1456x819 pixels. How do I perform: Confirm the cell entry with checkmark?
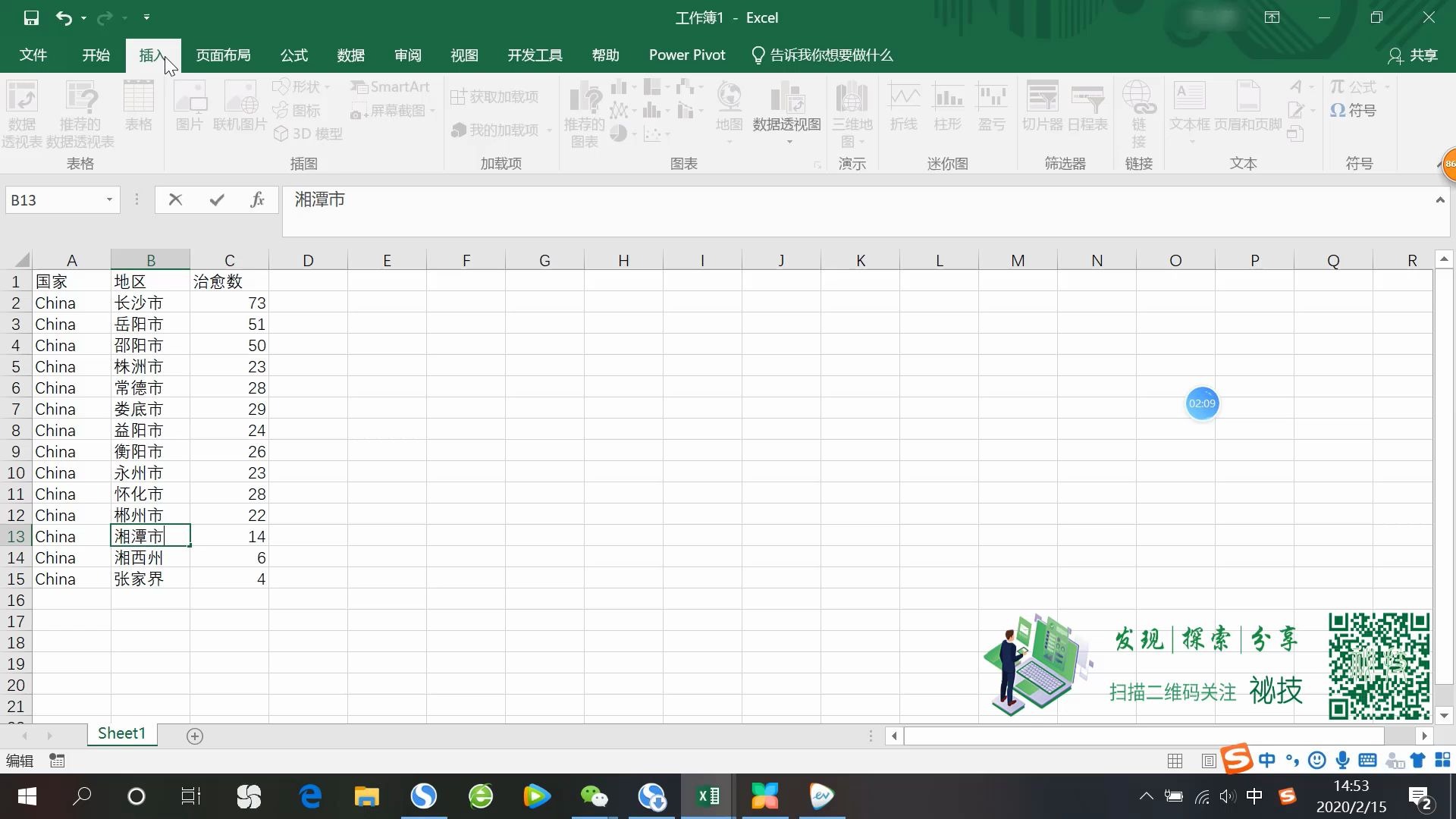(x=217, y=200)
